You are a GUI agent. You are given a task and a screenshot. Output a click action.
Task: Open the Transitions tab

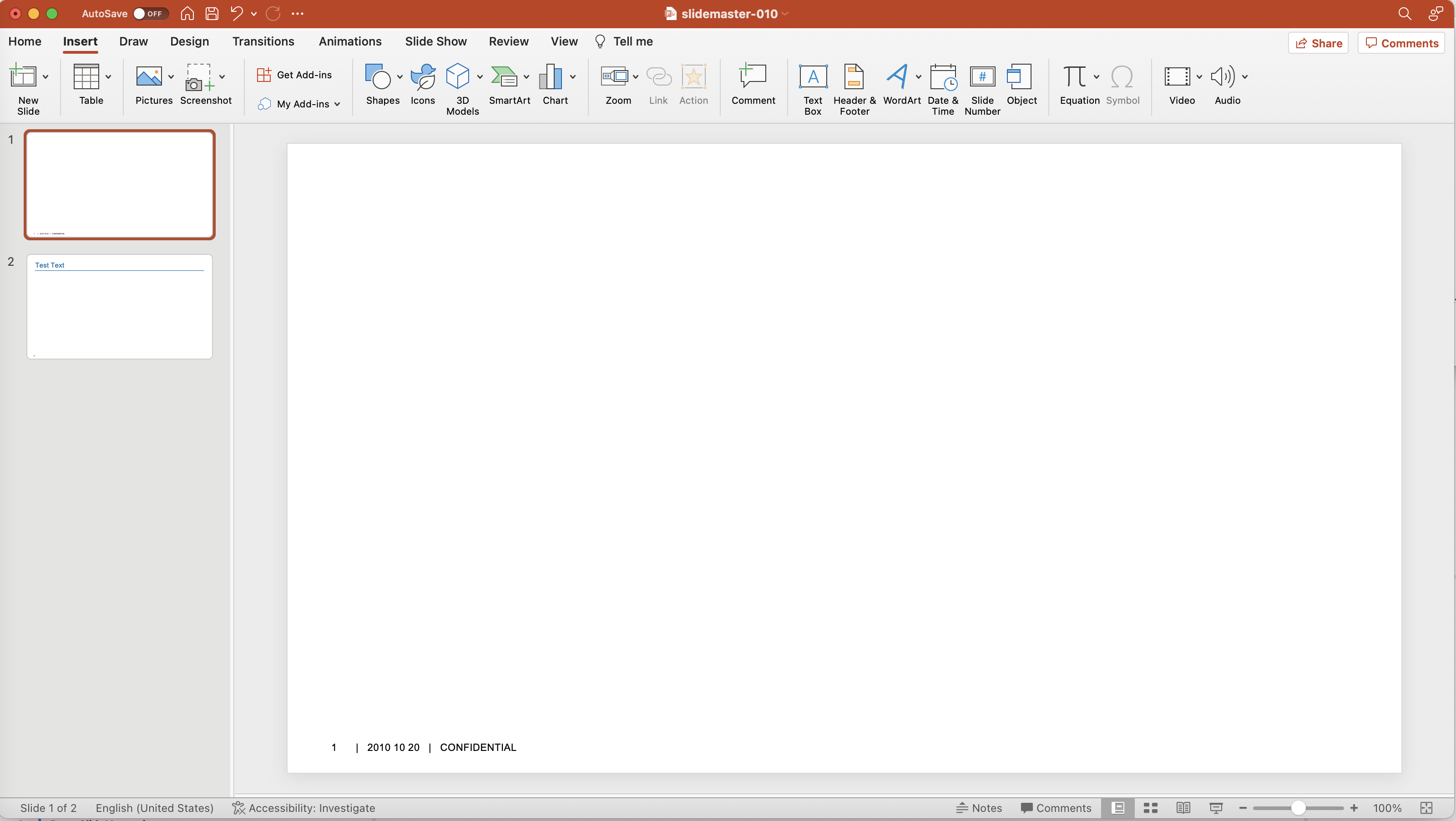click(x=263, y=42)
